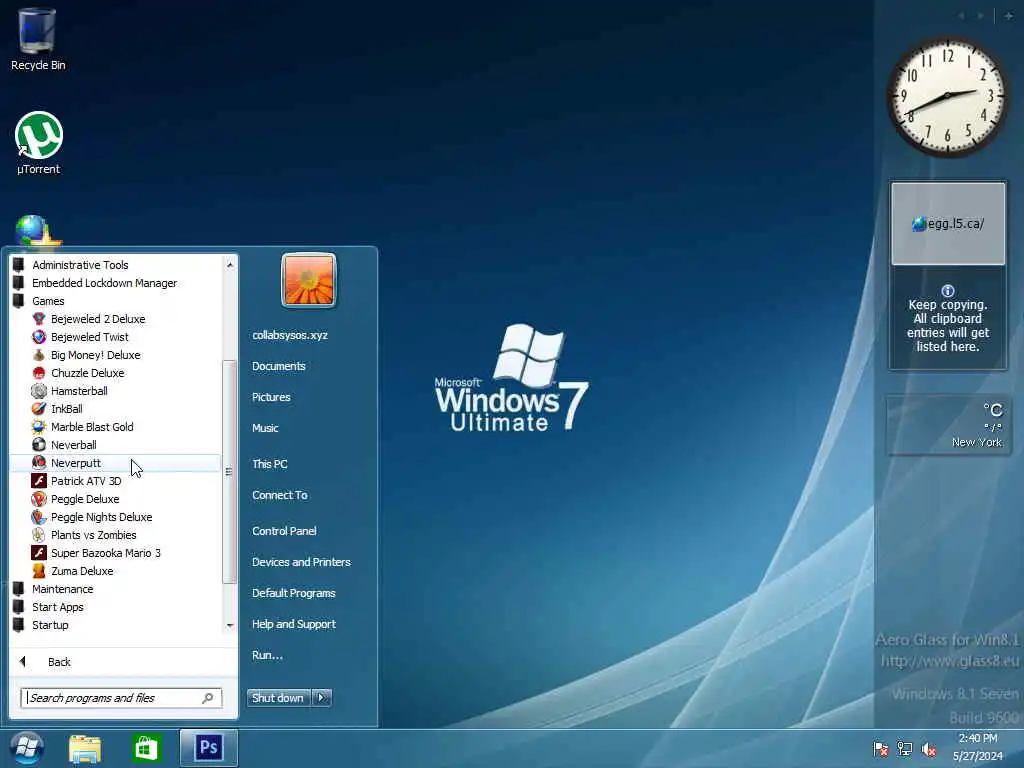Start Peggle Nights Deluxe
The image size is (1024, 768).
[x=101, y=517]
